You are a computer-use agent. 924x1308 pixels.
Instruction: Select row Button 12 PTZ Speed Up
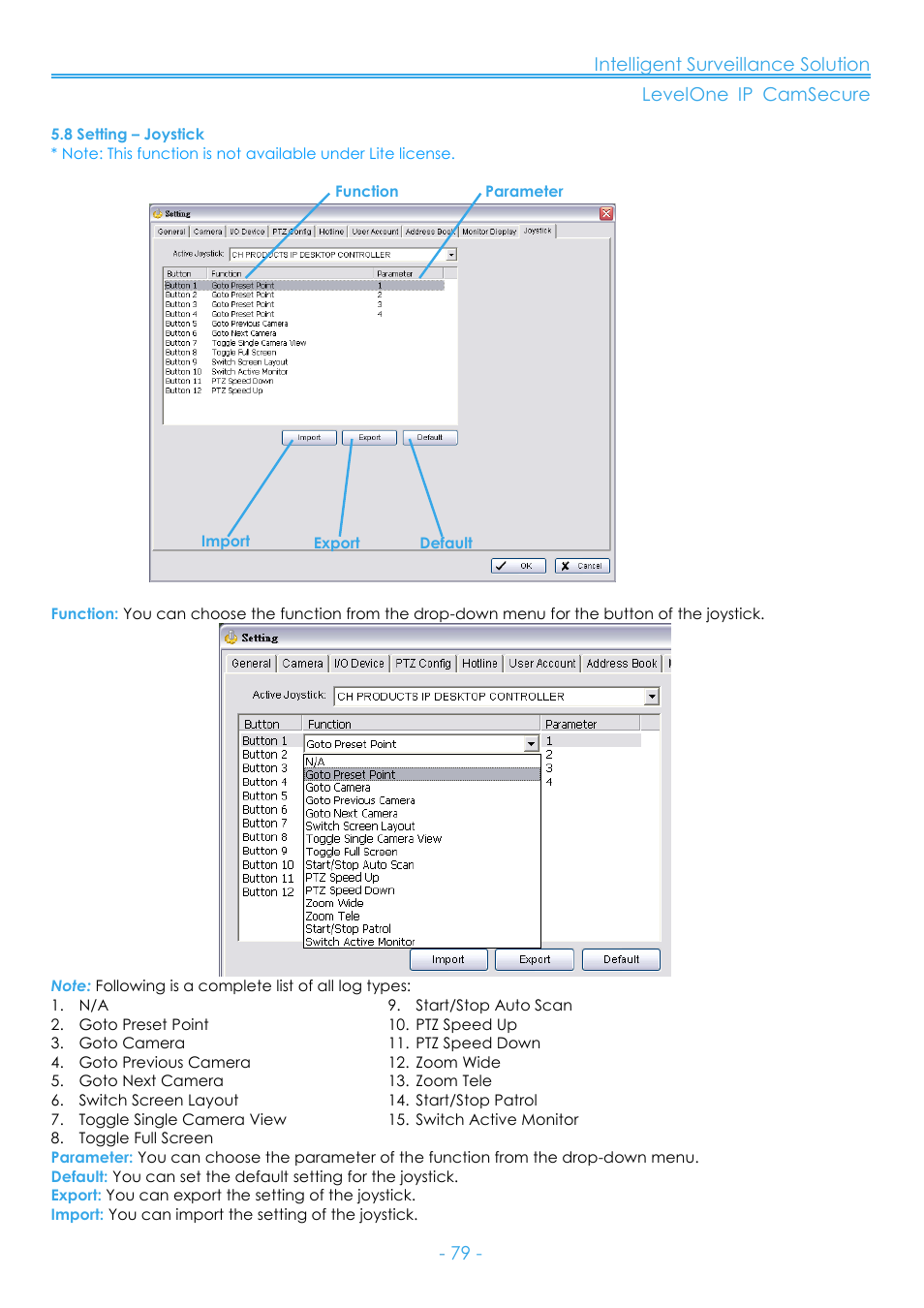(x=304, y=391)
